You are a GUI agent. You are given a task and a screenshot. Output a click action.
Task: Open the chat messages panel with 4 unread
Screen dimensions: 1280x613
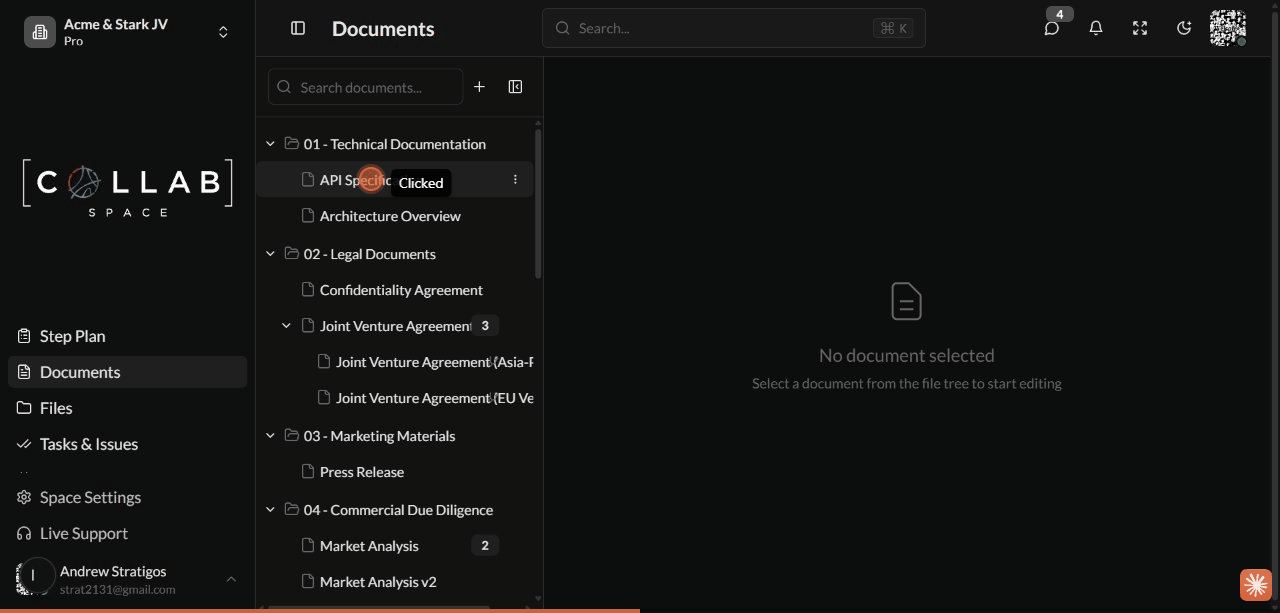click(x=1051, y=28)
